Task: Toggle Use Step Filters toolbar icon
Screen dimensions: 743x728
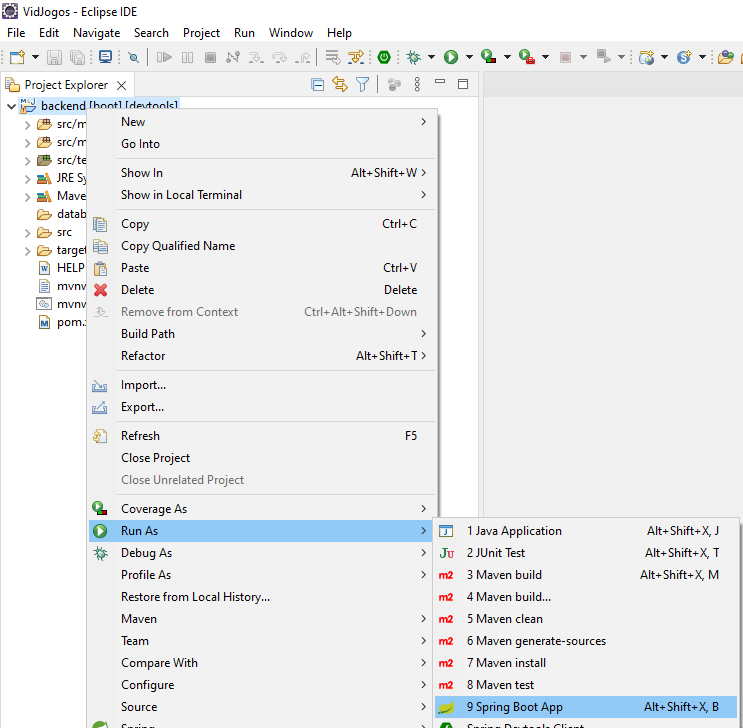Action: [356, 57]
